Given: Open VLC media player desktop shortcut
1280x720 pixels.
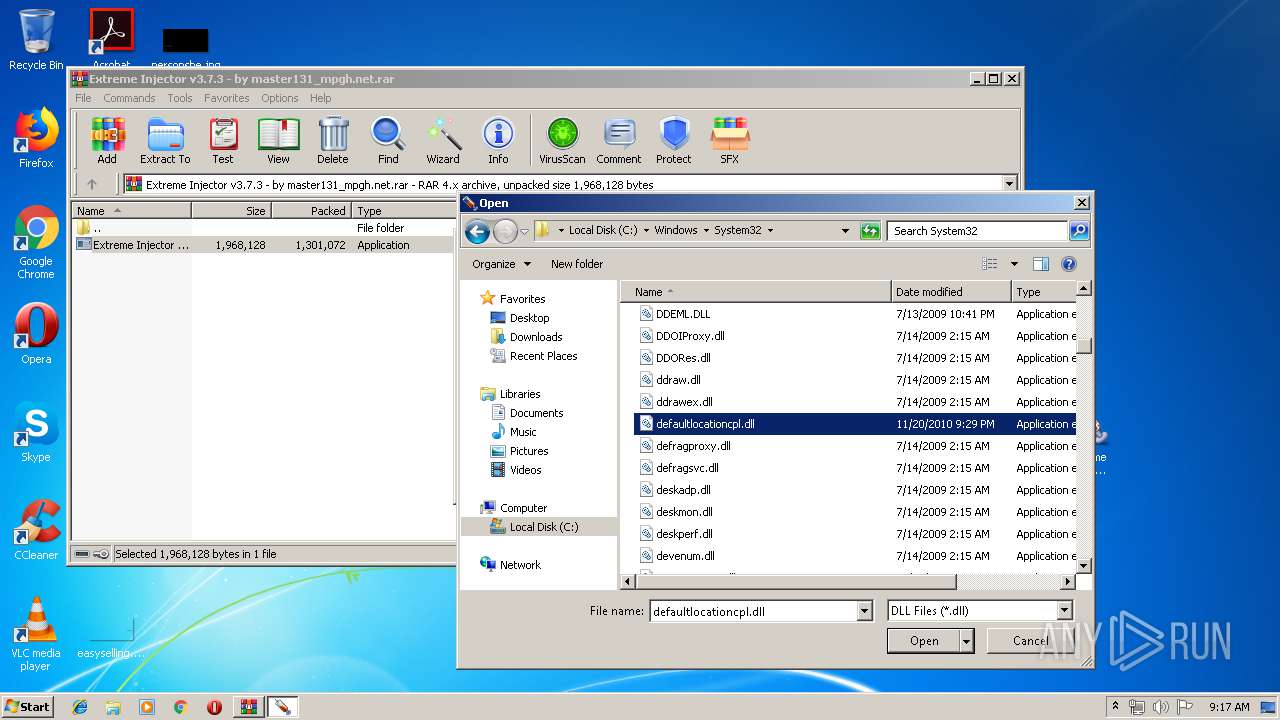Looking at the screenshot, I should coord(36,634).
